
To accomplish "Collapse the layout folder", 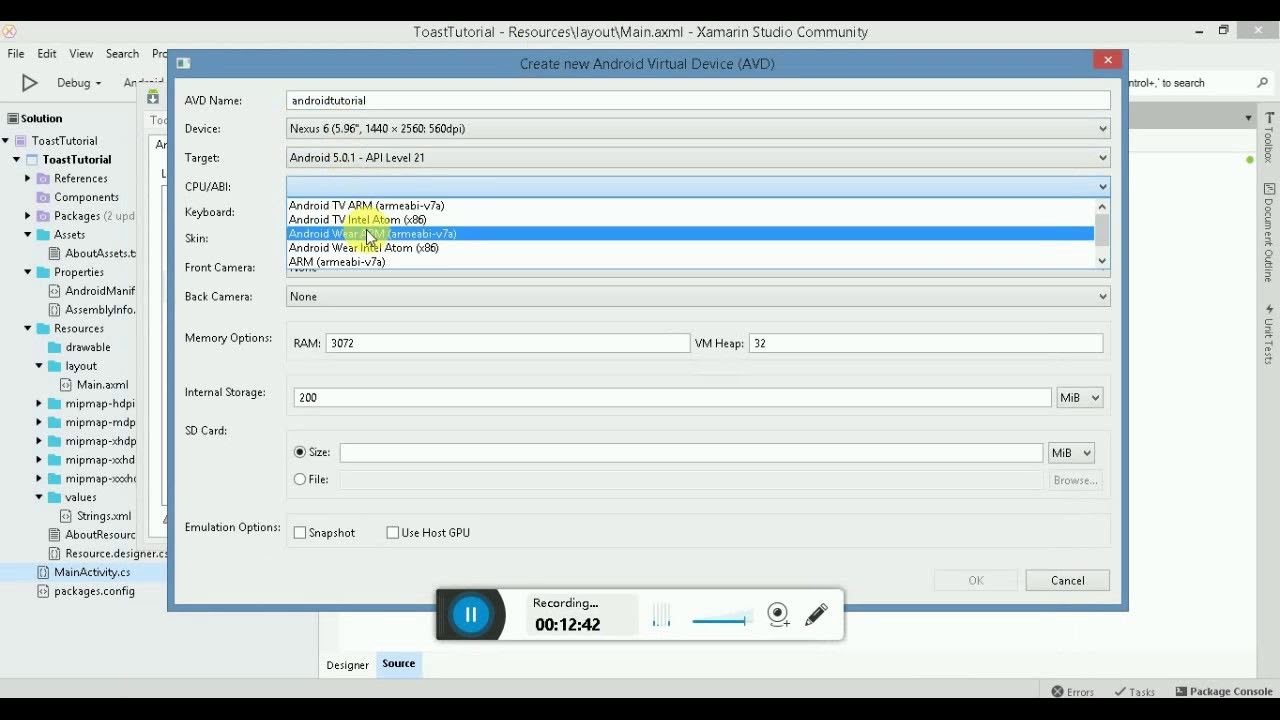I will point(39,366).
